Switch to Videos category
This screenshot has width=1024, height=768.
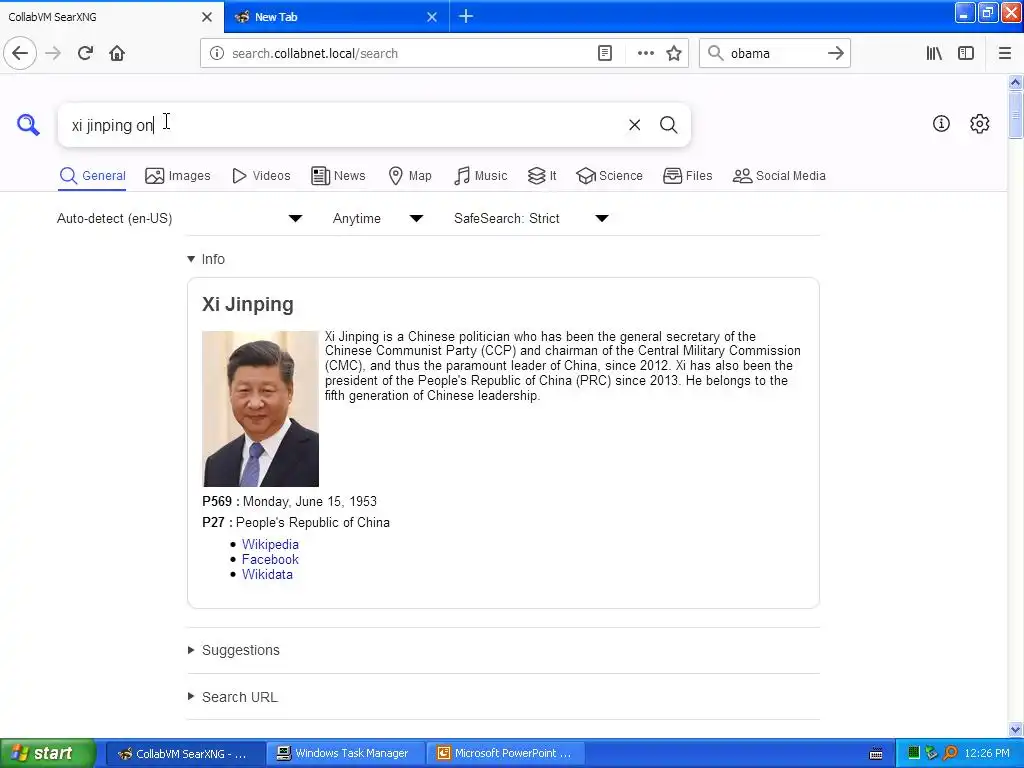261,176
